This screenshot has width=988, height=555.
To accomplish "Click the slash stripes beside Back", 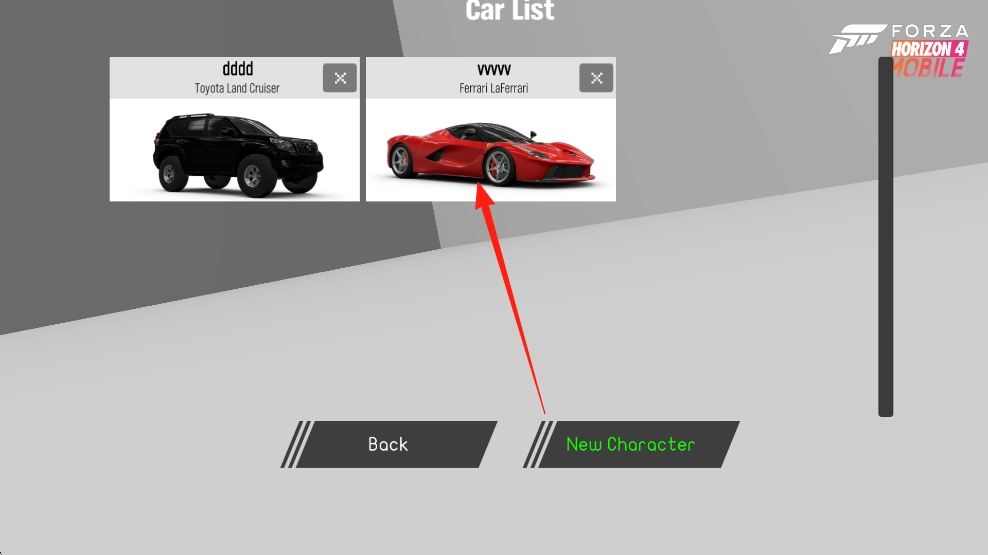I will coord(296,444).
